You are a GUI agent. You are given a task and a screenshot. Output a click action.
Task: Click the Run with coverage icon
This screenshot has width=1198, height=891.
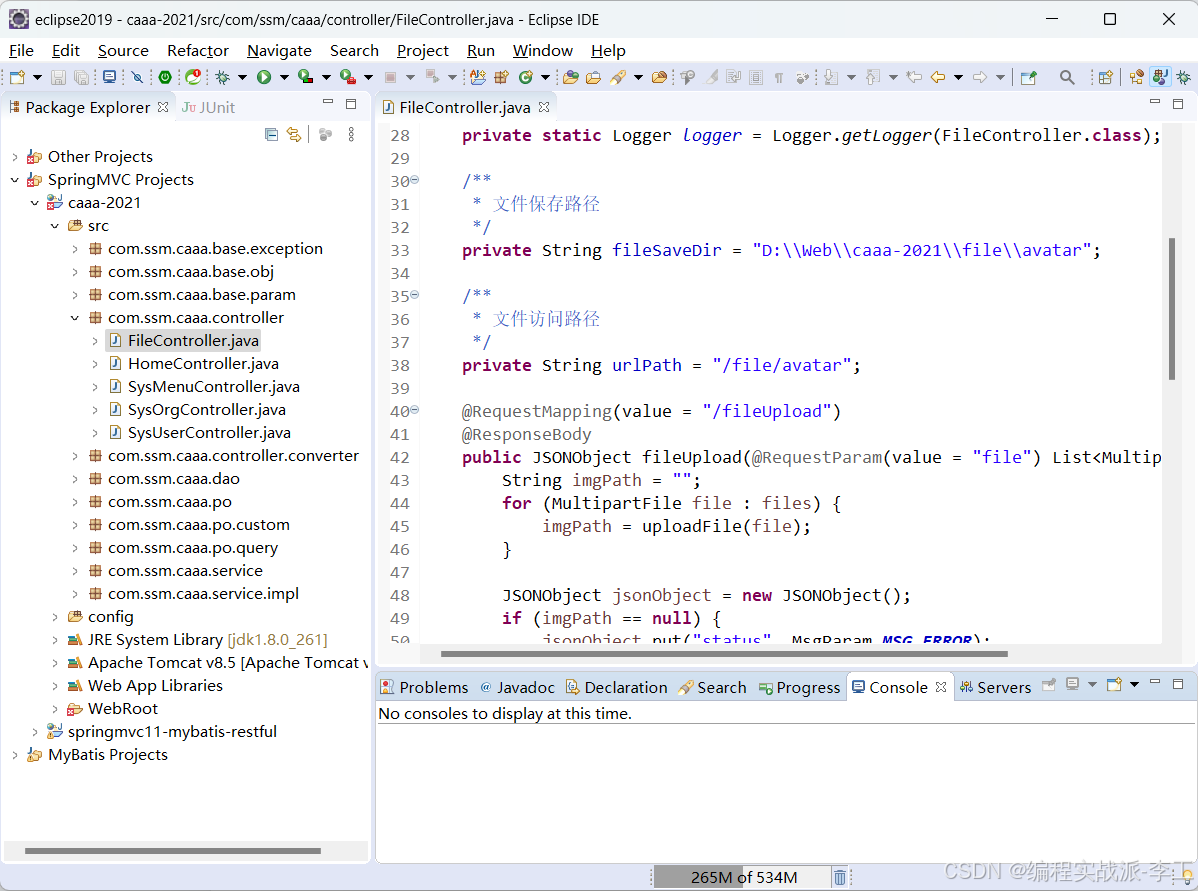click(x=306, y=77)
